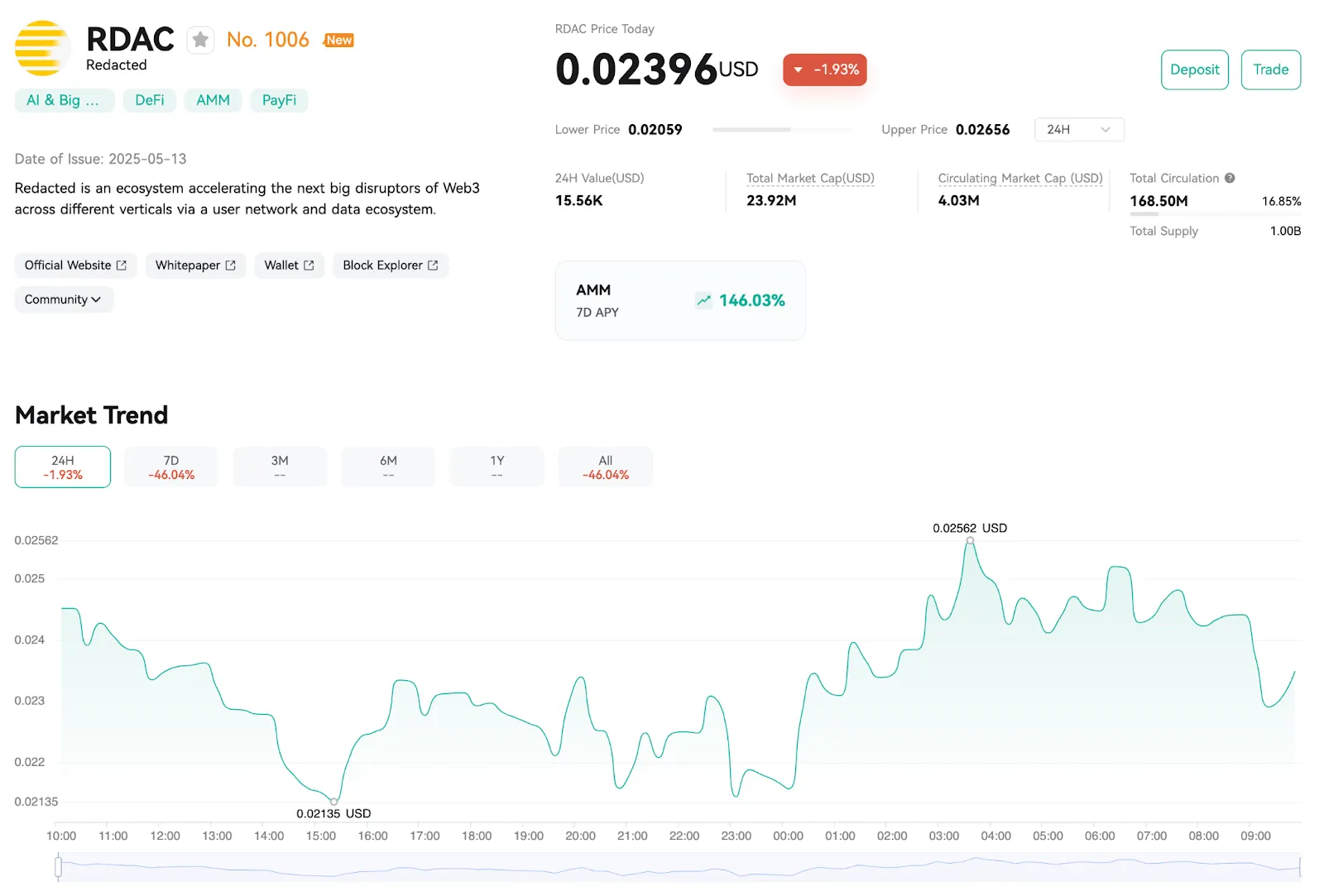Image resolution: width=1324 pixels, height=896 pixels.
Task: Click the Official Website external link icon
Action: tap(122, 266)
